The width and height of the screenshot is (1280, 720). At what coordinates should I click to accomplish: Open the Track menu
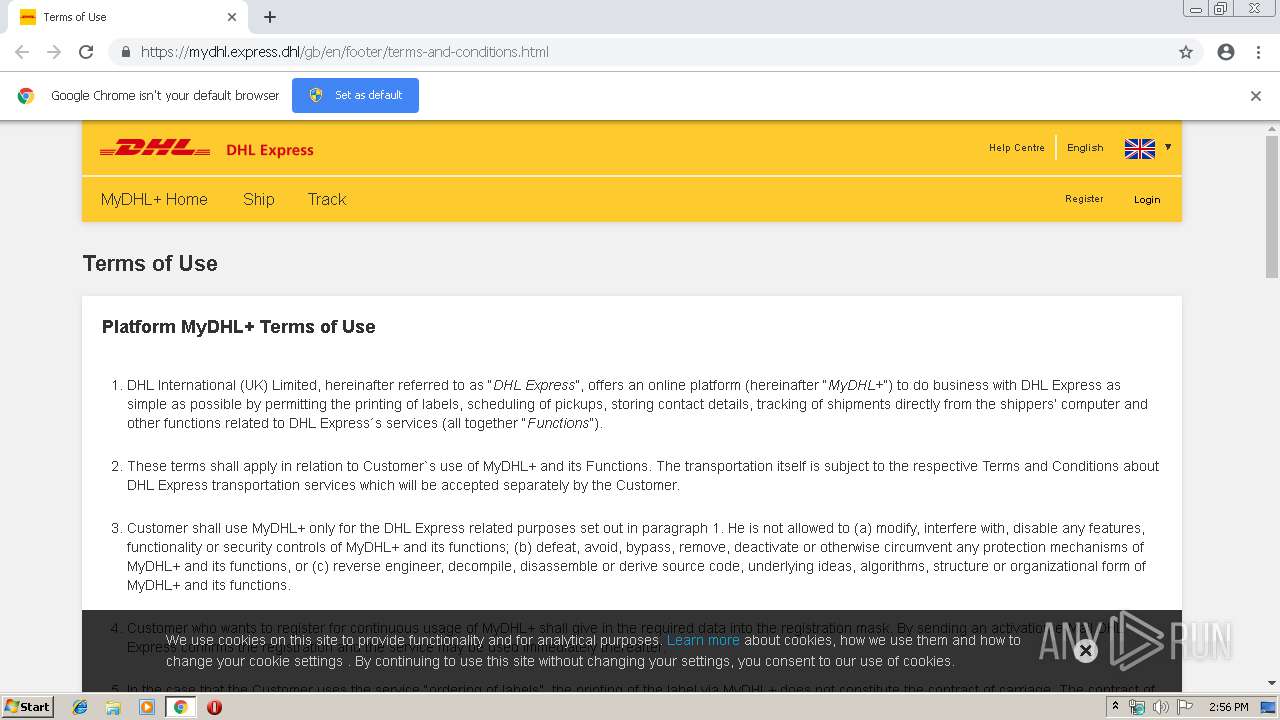(326, 199)
